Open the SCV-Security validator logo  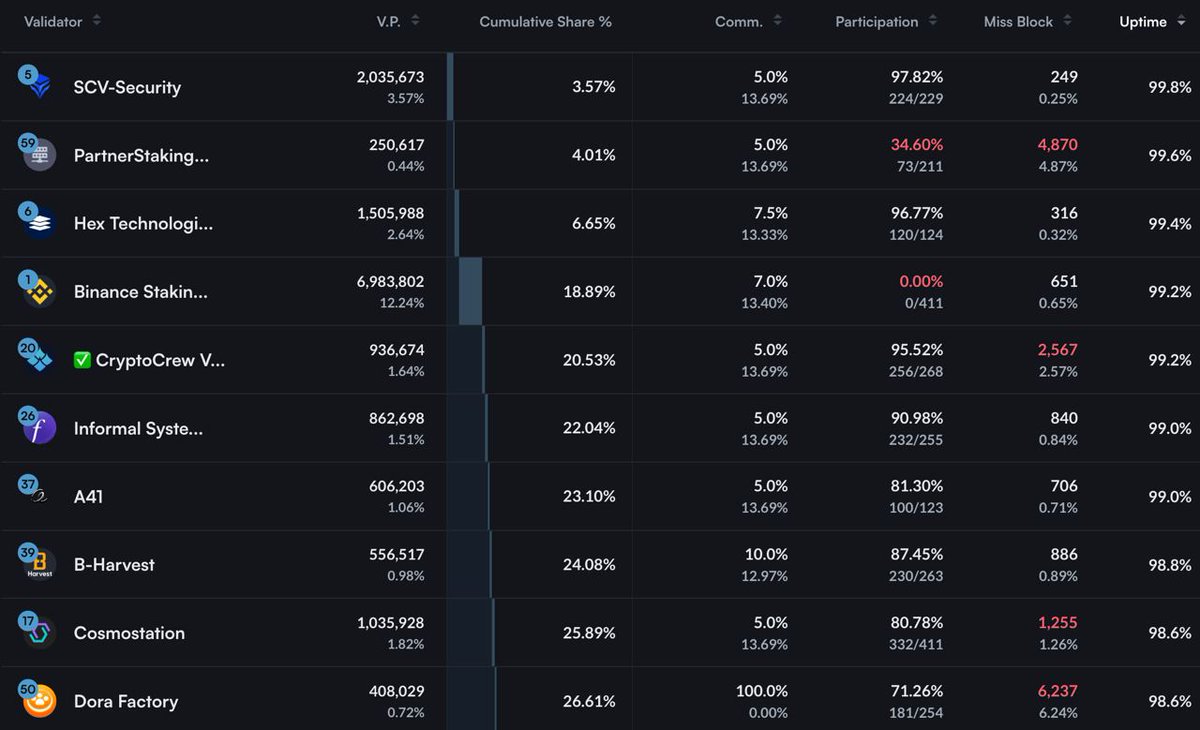(x=41, y=87)
